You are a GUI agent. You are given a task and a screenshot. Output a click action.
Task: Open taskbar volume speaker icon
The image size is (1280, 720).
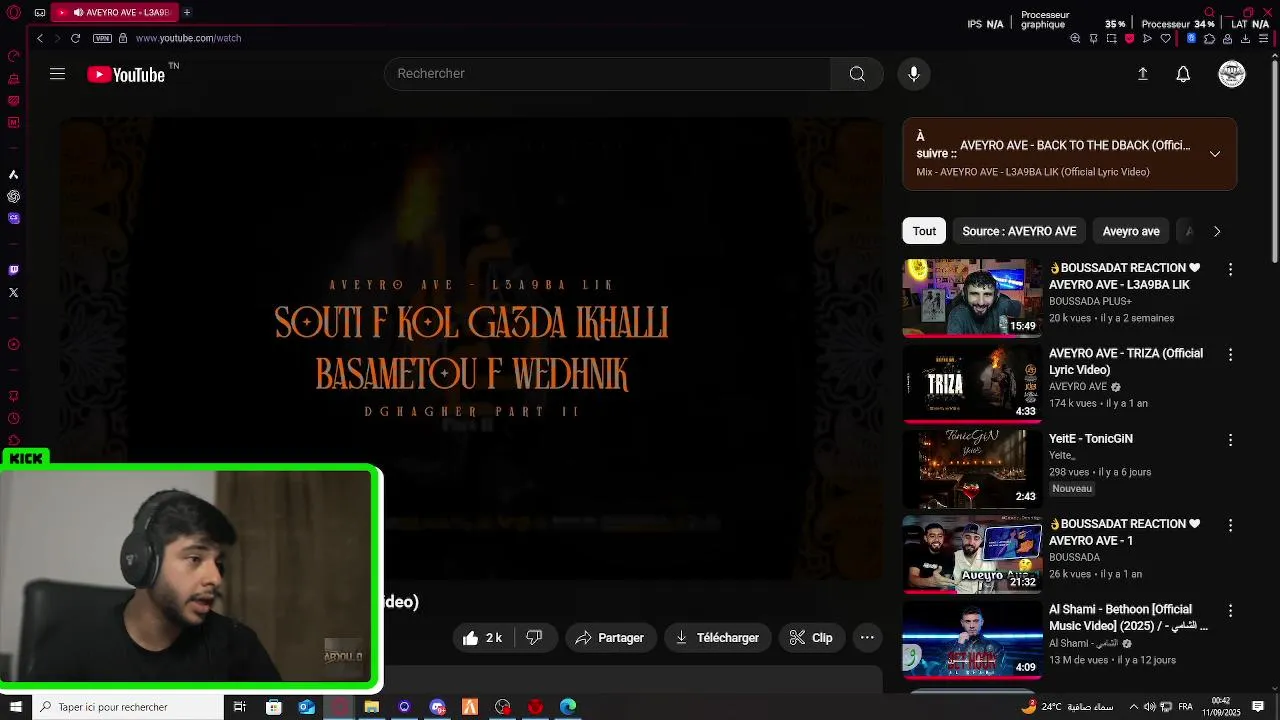[1150, 707]
